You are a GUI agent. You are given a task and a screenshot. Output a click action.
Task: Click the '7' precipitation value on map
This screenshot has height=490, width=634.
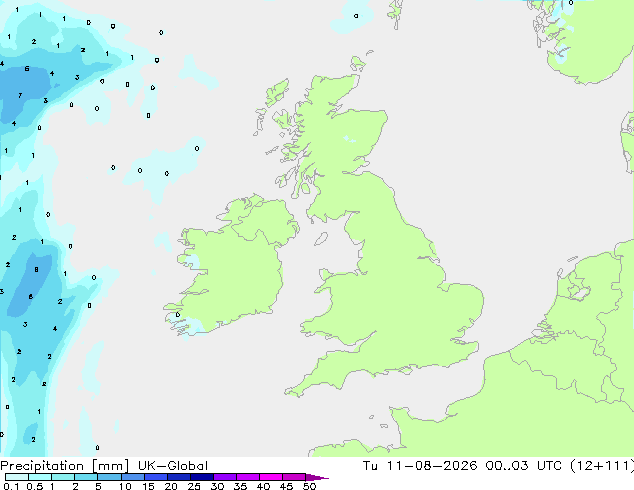coord(20,96)
